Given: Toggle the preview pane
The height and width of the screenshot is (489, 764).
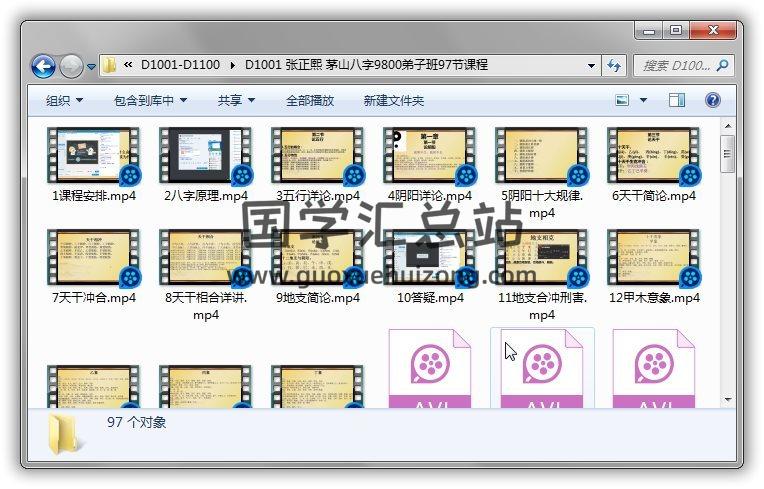Looking at the screenshot, I should pos(677,100).
